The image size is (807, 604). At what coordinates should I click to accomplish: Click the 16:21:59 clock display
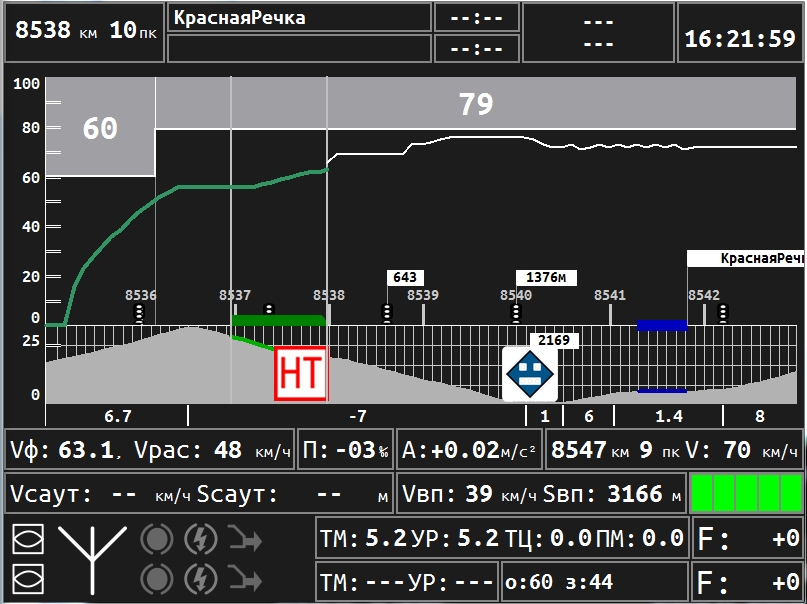click(739, 39)
